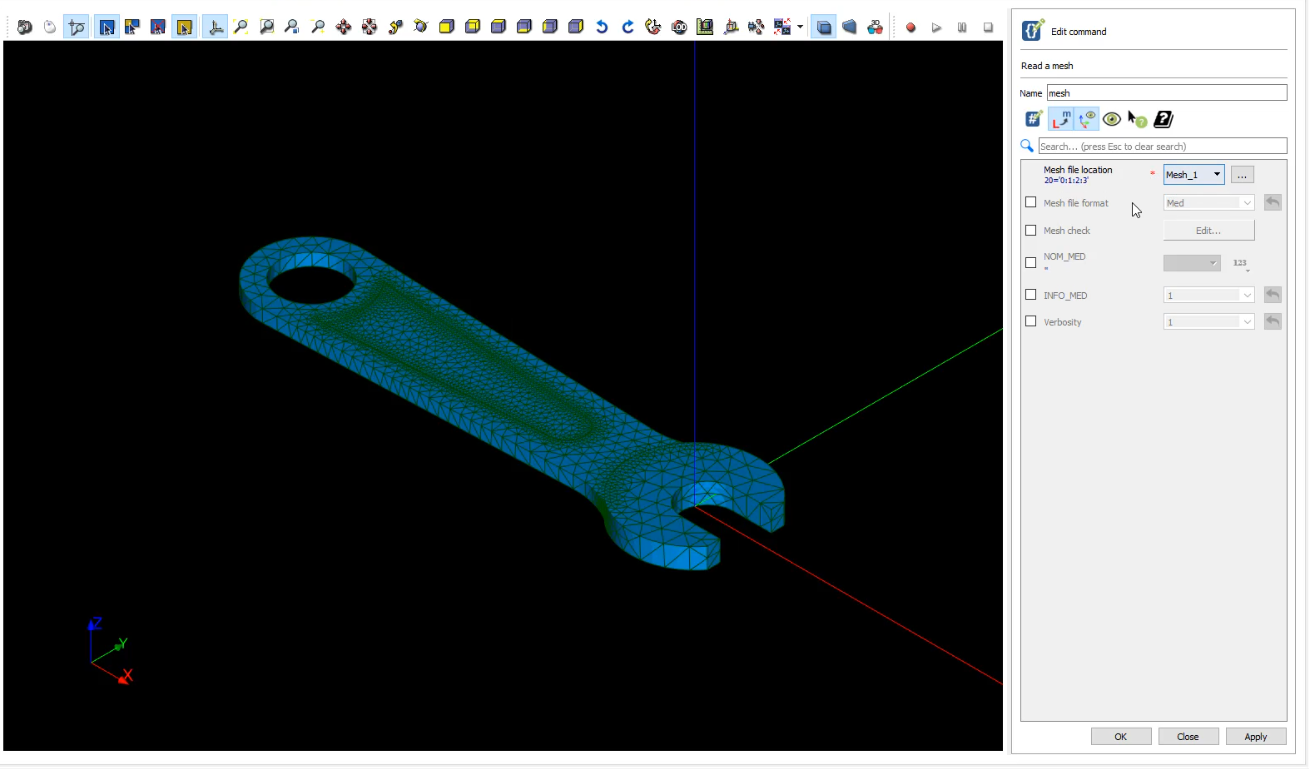Check the INFO_MED option

[1031, 294]
